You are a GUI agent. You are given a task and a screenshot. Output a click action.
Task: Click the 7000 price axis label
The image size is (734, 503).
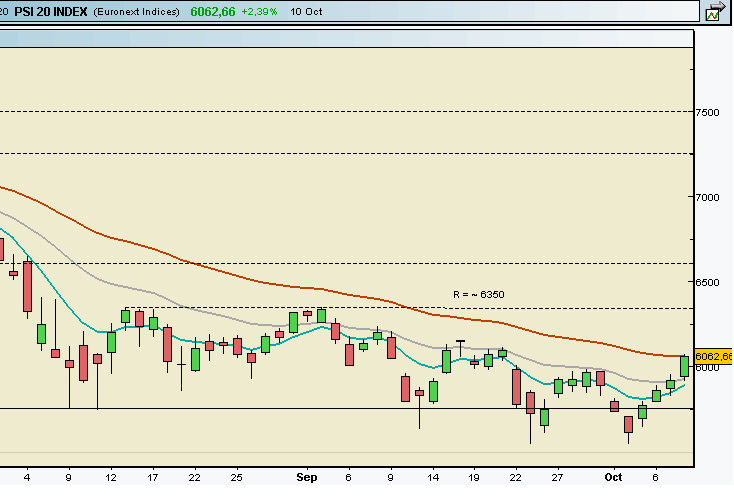pos(708,197)
